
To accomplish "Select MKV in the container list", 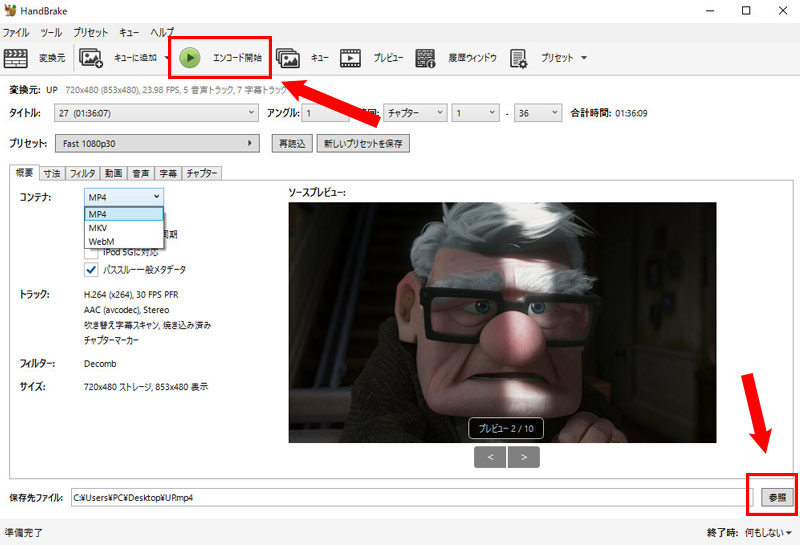I will click(123, 228).
